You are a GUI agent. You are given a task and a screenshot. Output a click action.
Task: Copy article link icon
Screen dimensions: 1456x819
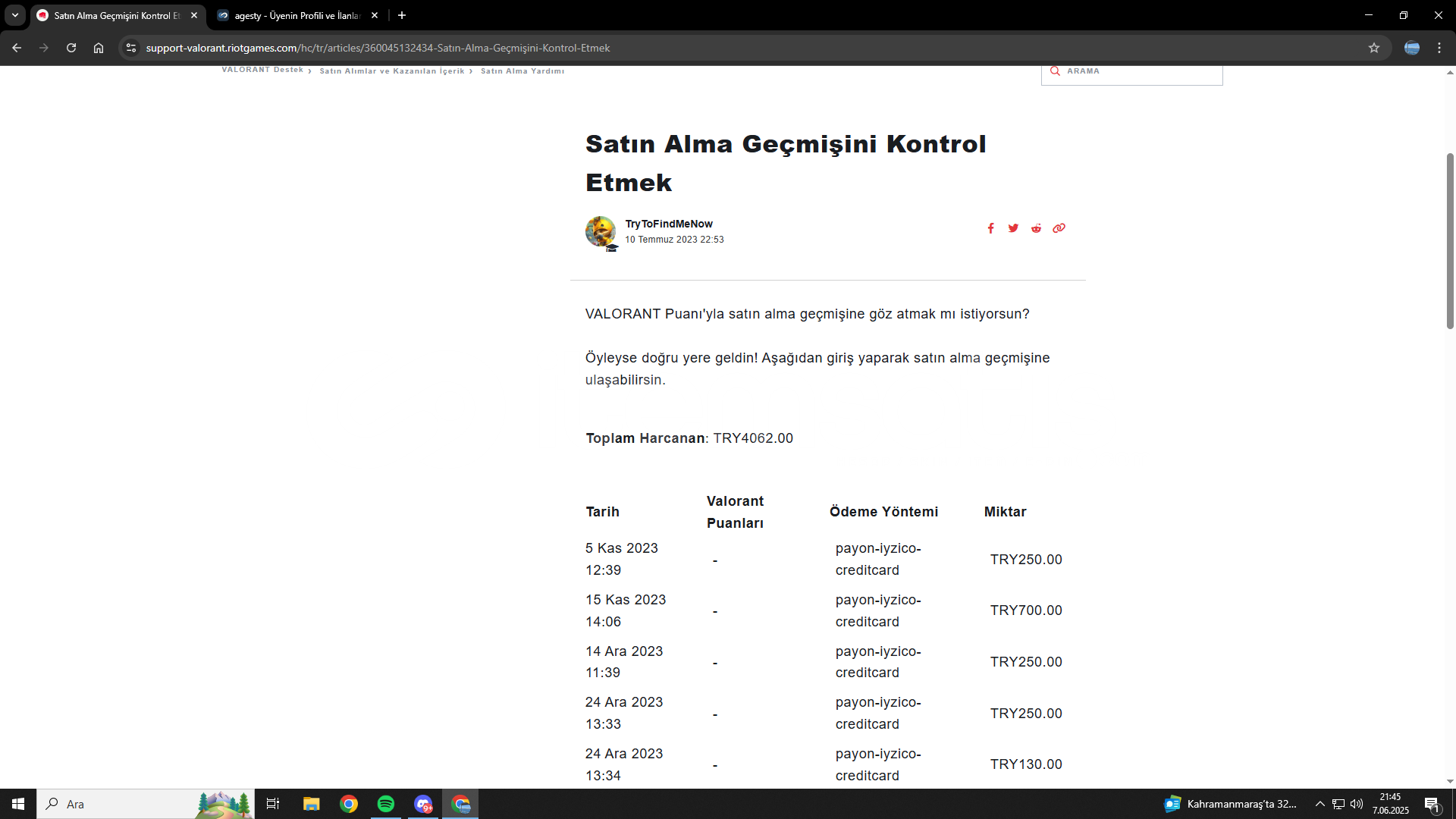click(x=1059, y=228)
